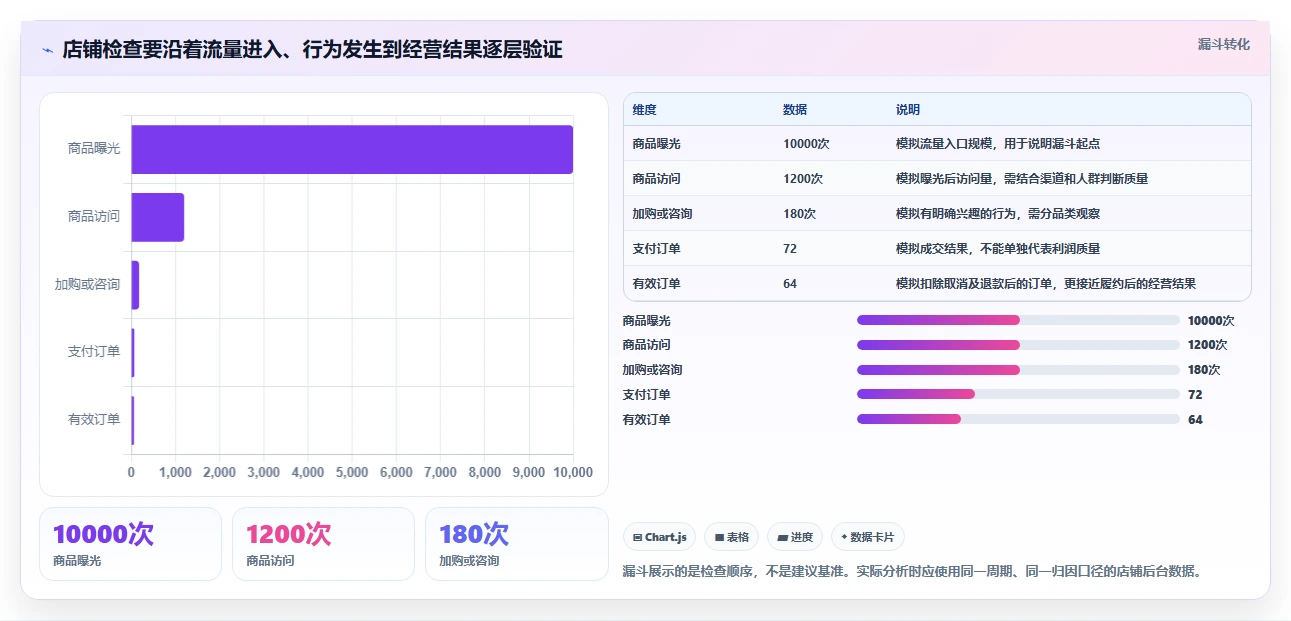The width and height of the screenshot is (1291, 621).
Task: Click the 支付订单 cell in the table
Action: tap(657, 249)
